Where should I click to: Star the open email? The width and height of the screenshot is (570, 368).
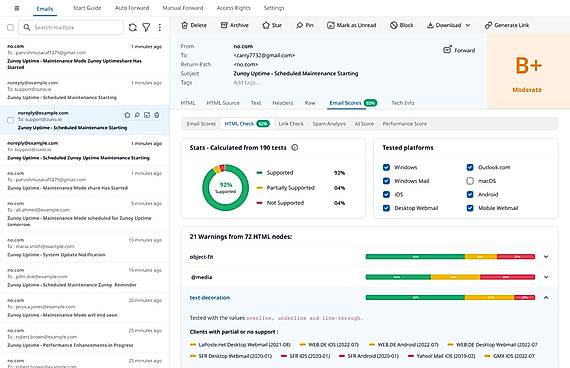click(272, 25)
